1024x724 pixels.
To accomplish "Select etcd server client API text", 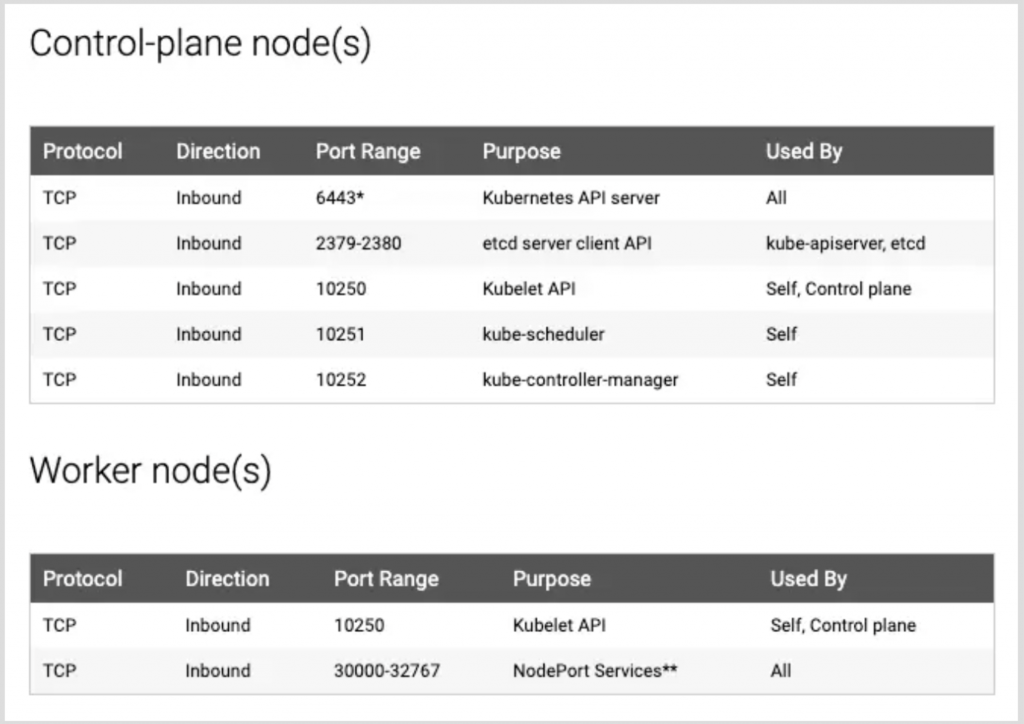I will [567, 244].
